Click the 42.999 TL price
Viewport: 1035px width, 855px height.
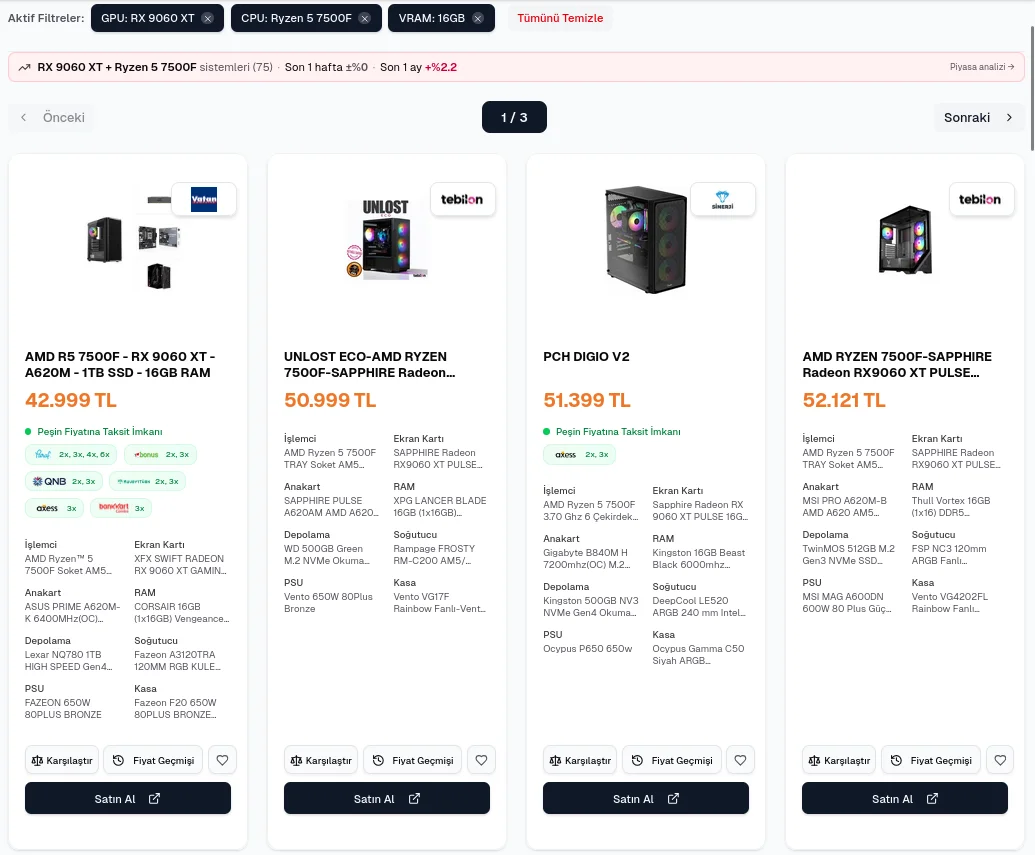71,400
